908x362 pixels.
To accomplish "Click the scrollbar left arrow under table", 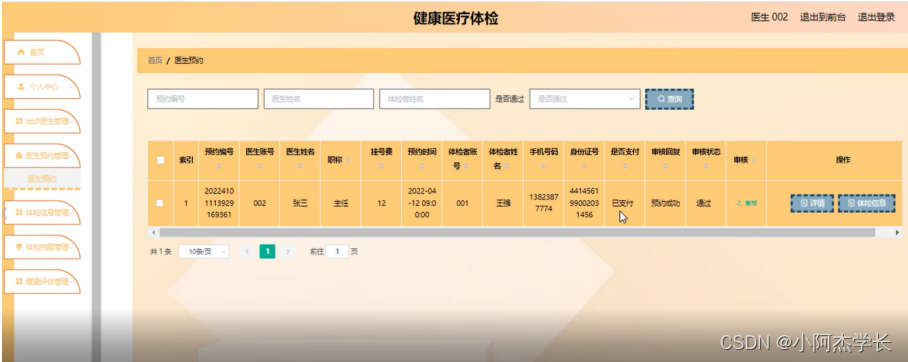I will point(153,232).
